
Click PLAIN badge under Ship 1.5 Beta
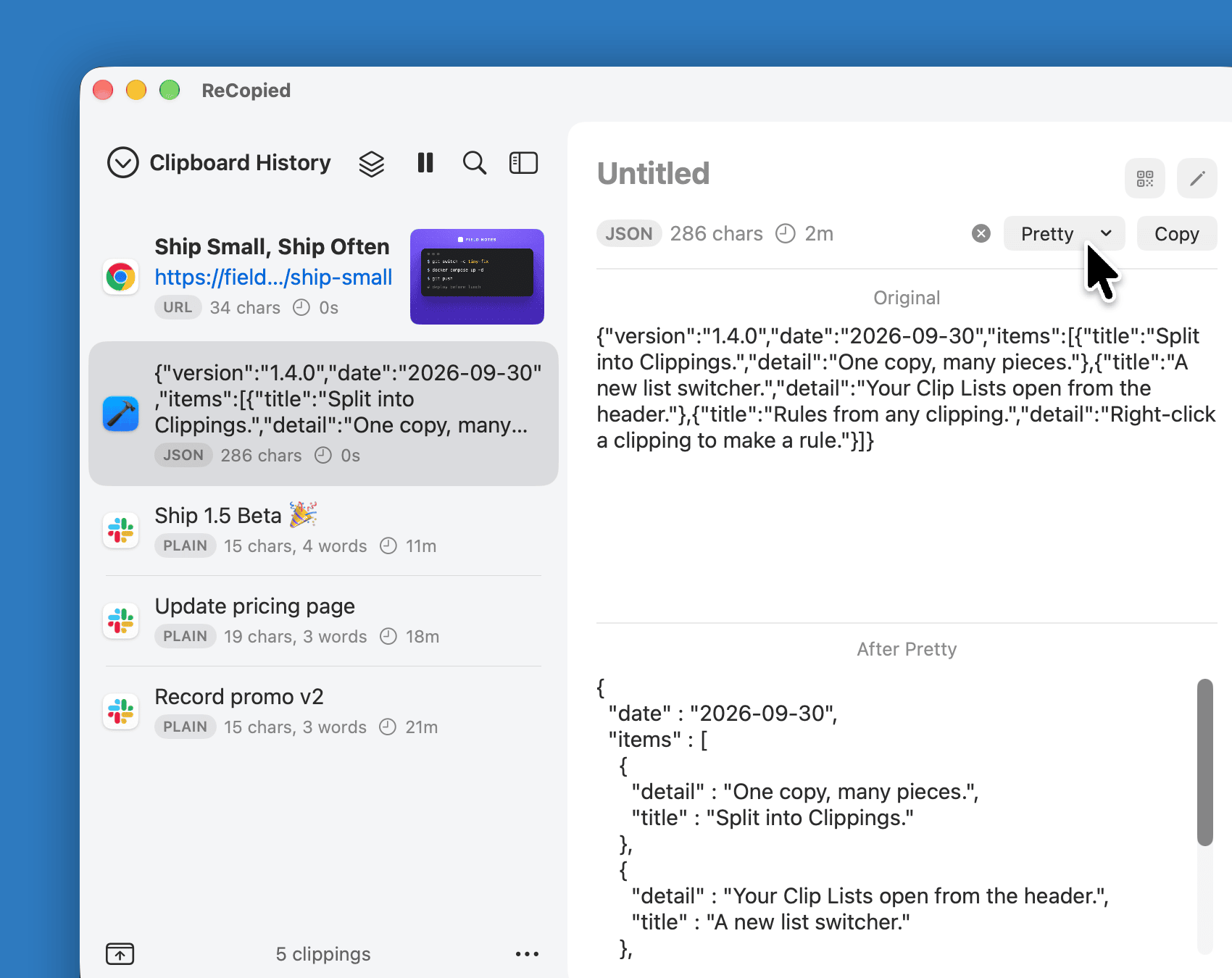click(185, 546)
